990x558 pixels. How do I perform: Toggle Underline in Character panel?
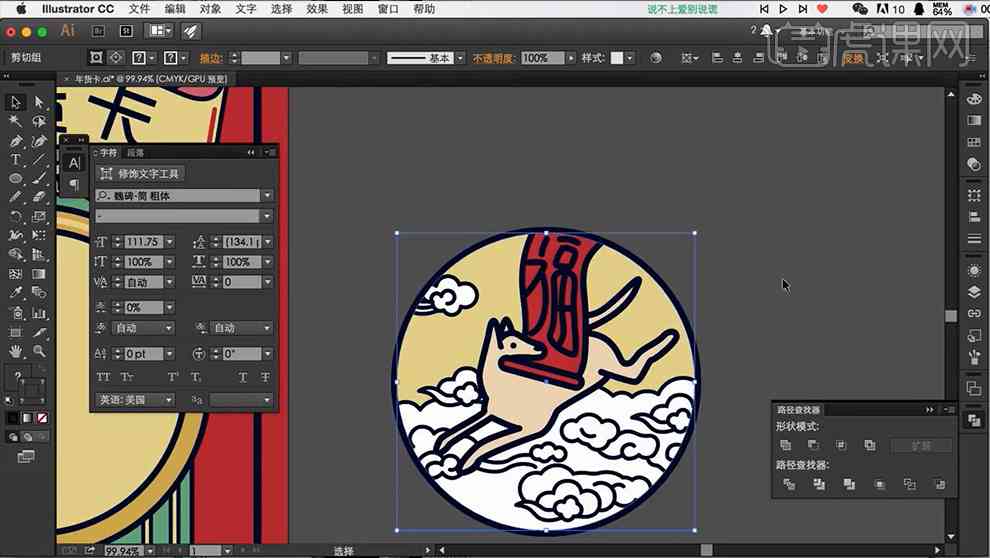pyautogui.click(x=242, y=377)
